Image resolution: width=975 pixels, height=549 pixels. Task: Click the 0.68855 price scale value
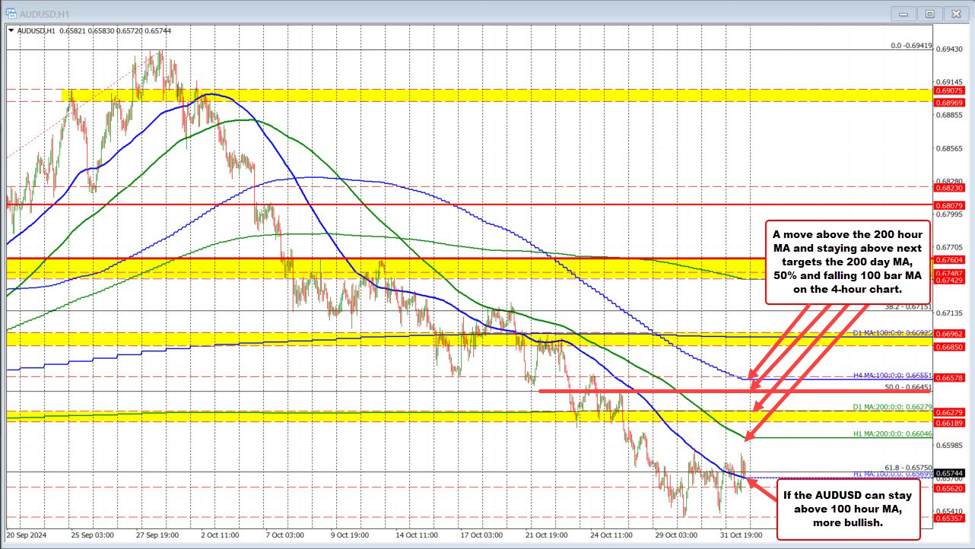[950, 115]
